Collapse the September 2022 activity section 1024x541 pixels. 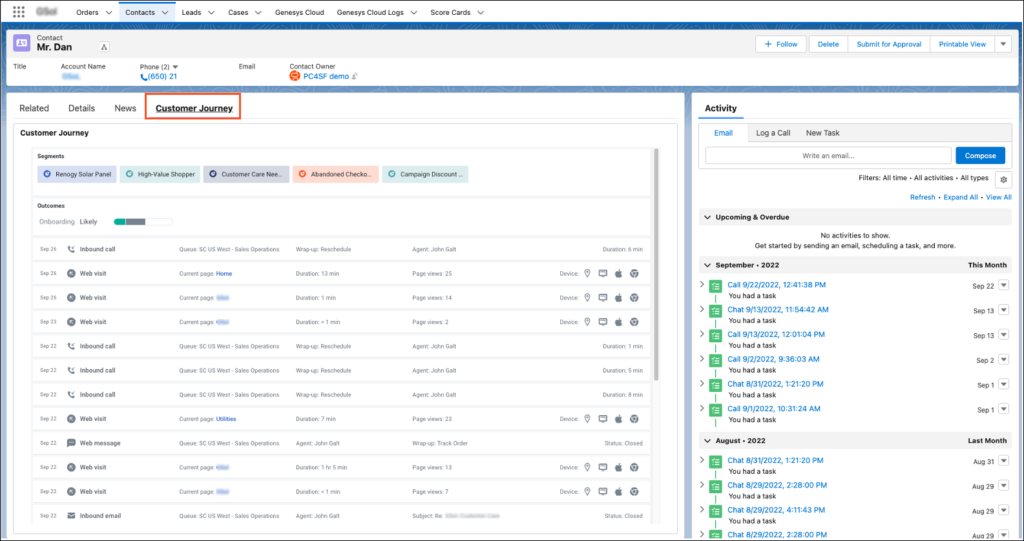(708, 265)
